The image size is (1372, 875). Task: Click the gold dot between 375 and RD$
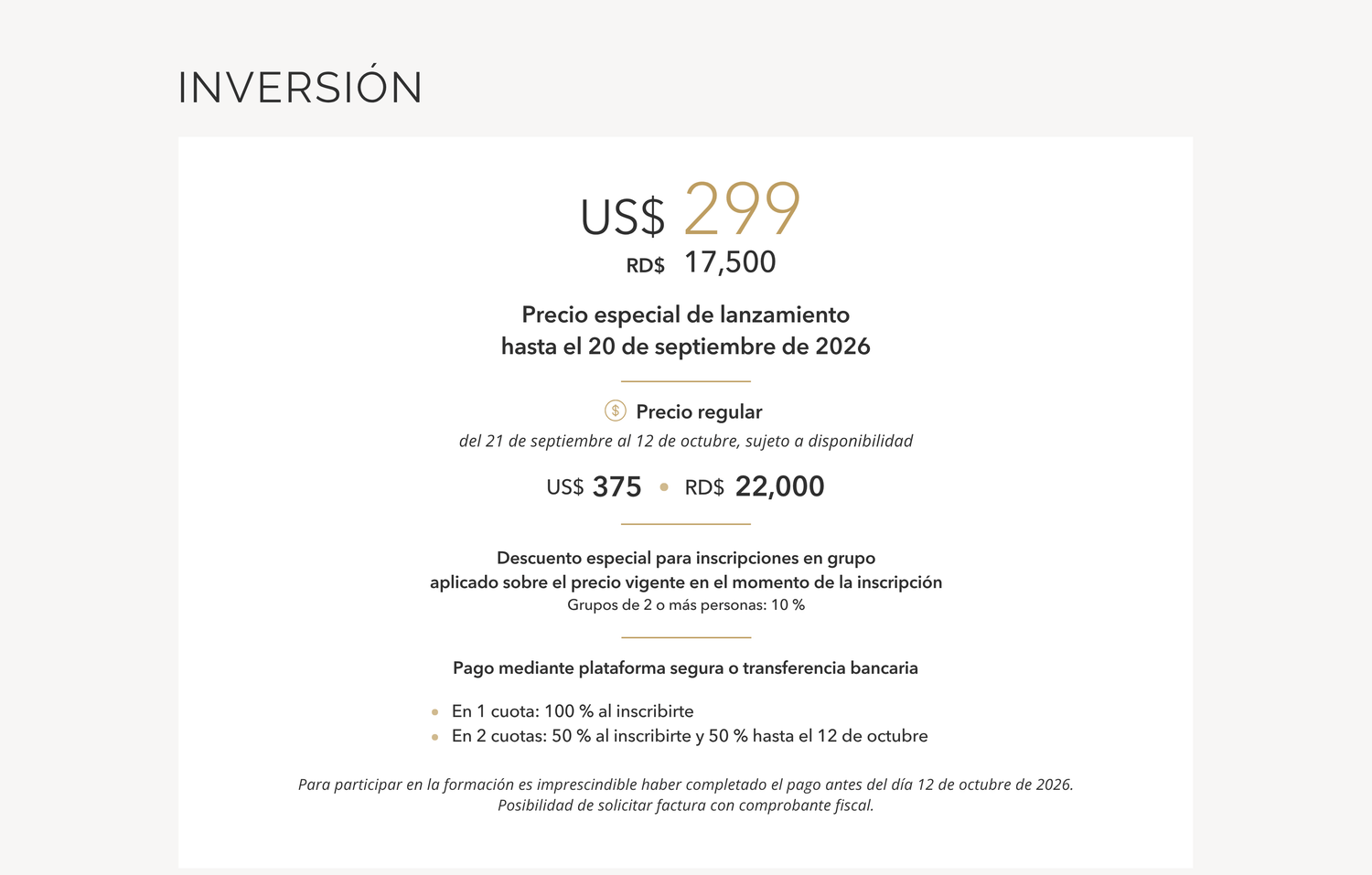(664, 486)
